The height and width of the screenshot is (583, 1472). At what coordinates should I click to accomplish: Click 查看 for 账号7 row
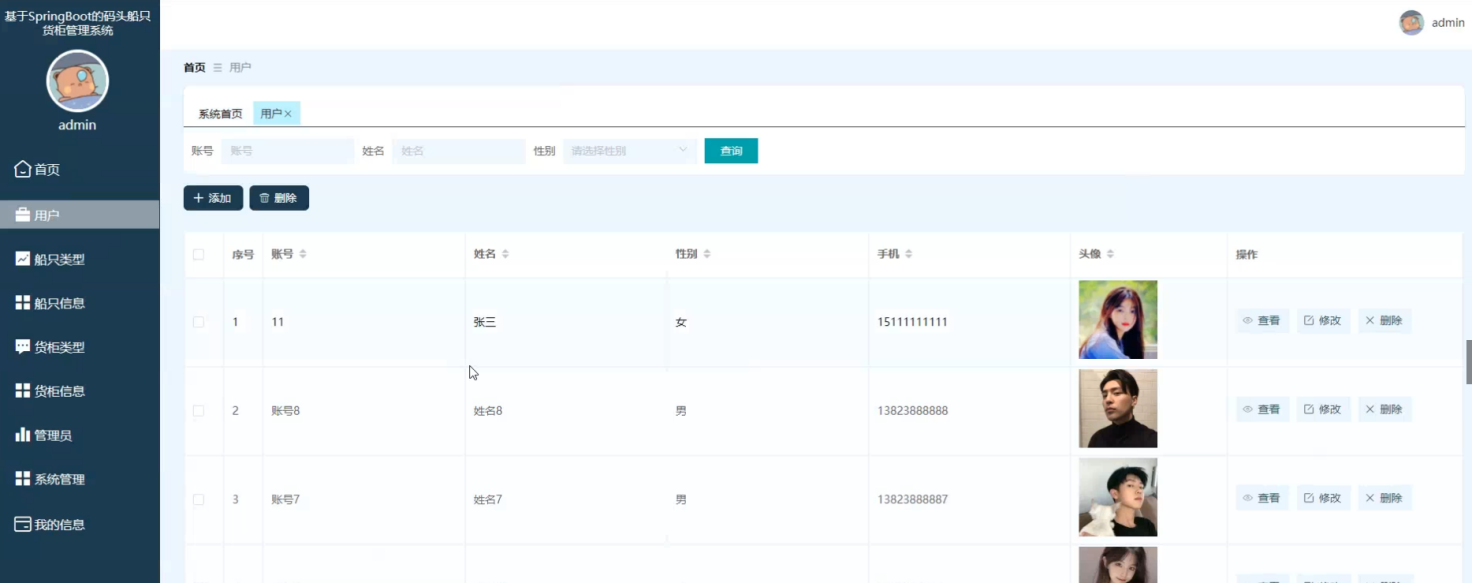coord(1262,497)
